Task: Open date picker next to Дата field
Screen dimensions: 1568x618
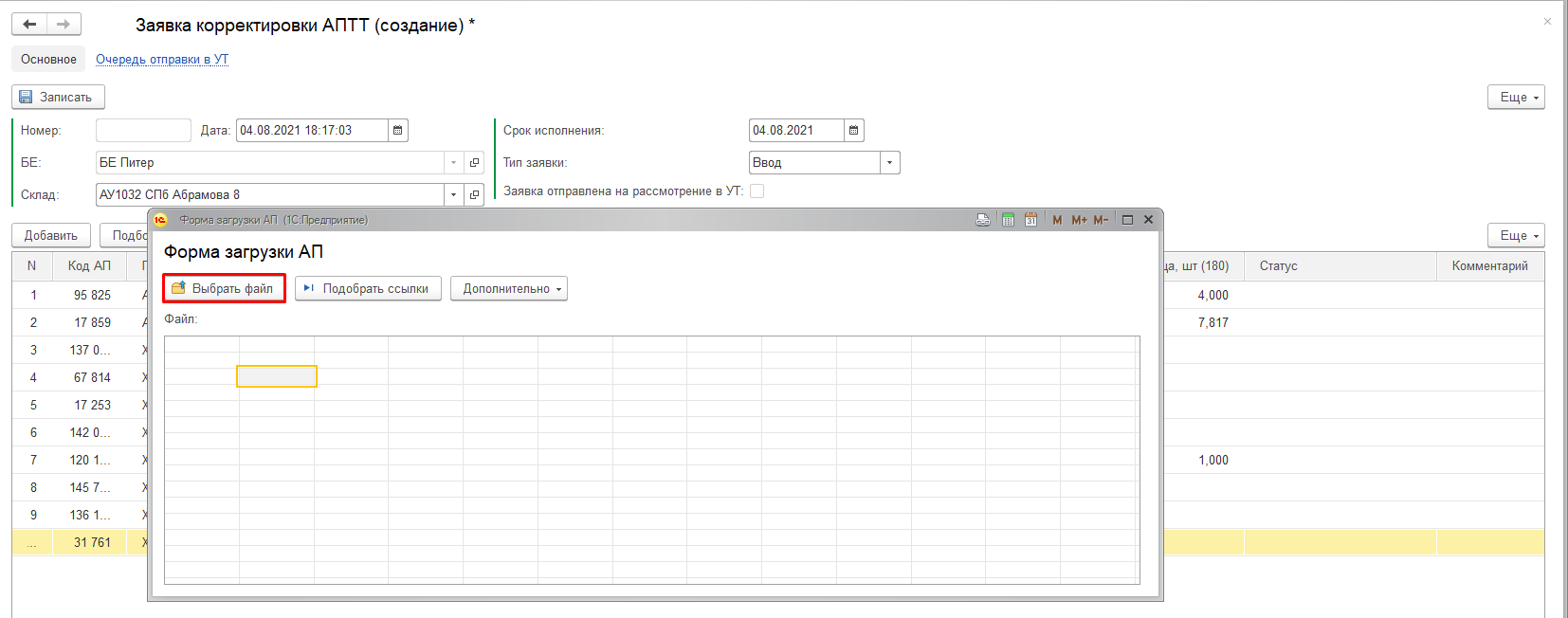Action: click(398, 131)
